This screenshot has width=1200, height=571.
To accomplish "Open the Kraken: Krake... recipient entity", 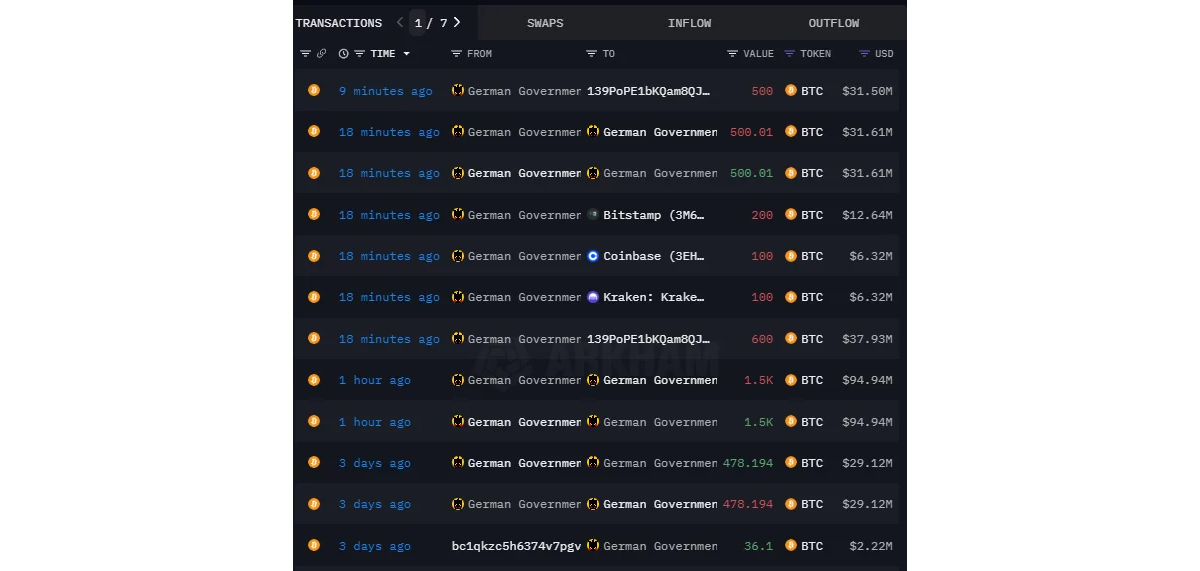I will click(x=654, y=297).
